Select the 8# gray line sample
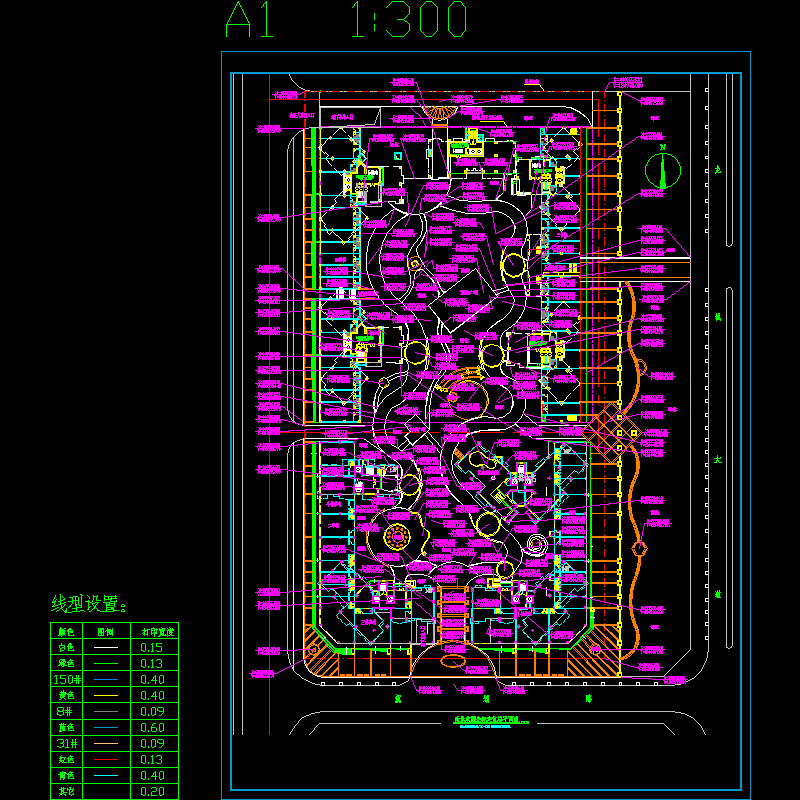Image resolution: width=800 pixels, height=800 pixels. tap(106, 711)
